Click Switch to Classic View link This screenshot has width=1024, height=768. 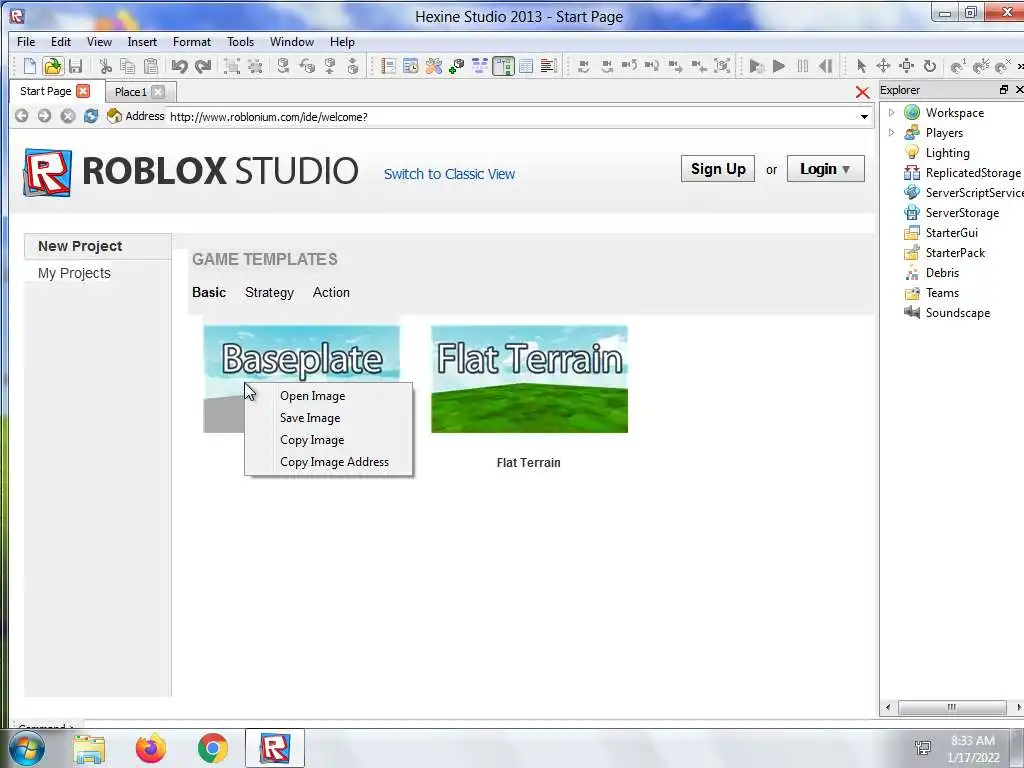click(449, 174)
